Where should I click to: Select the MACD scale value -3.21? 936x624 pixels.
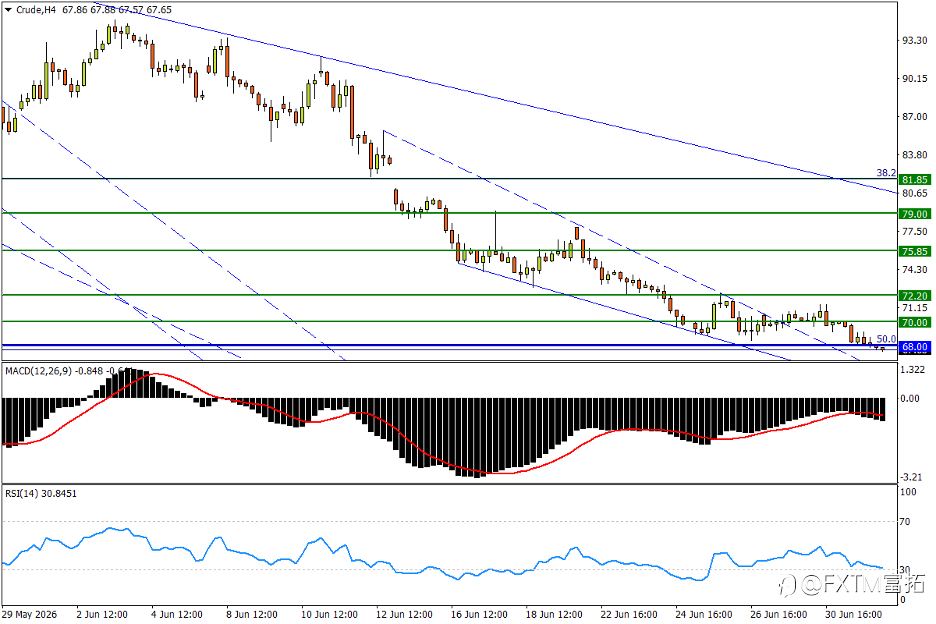[x=911, y=477]
